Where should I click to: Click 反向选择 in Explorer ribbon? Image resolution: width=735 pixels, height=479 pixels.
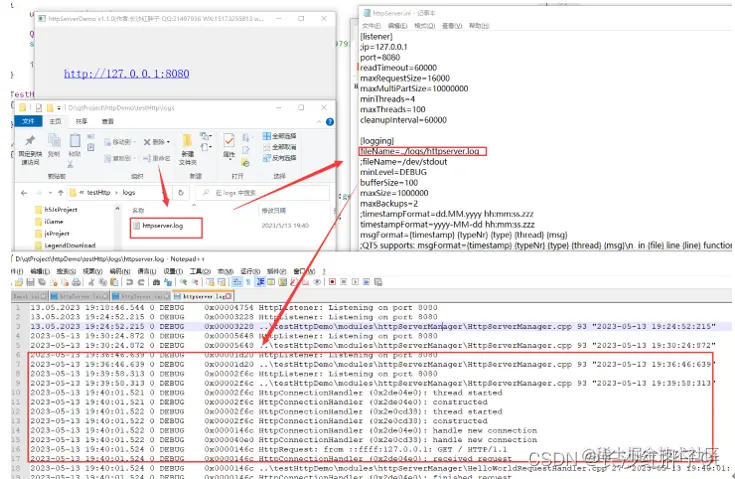point(279,158)
